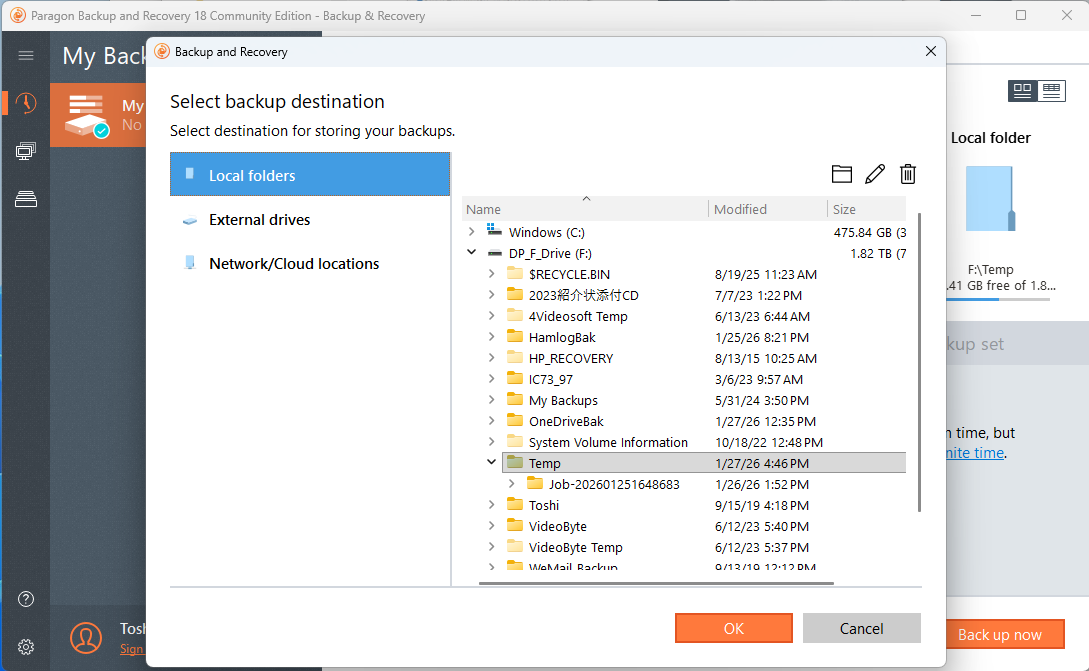The width and height of the screenshot is (1089, 671).
Task: Click the HamlogBak folder icon
Action: [515, 336]
